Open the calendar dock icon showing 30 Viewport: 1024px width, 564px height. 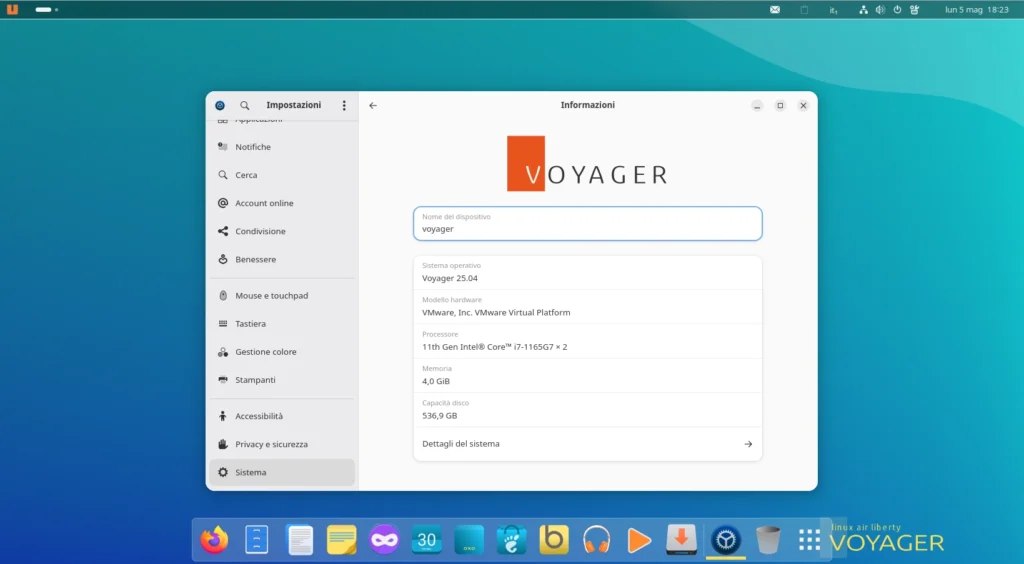click(x=426, y=540)
